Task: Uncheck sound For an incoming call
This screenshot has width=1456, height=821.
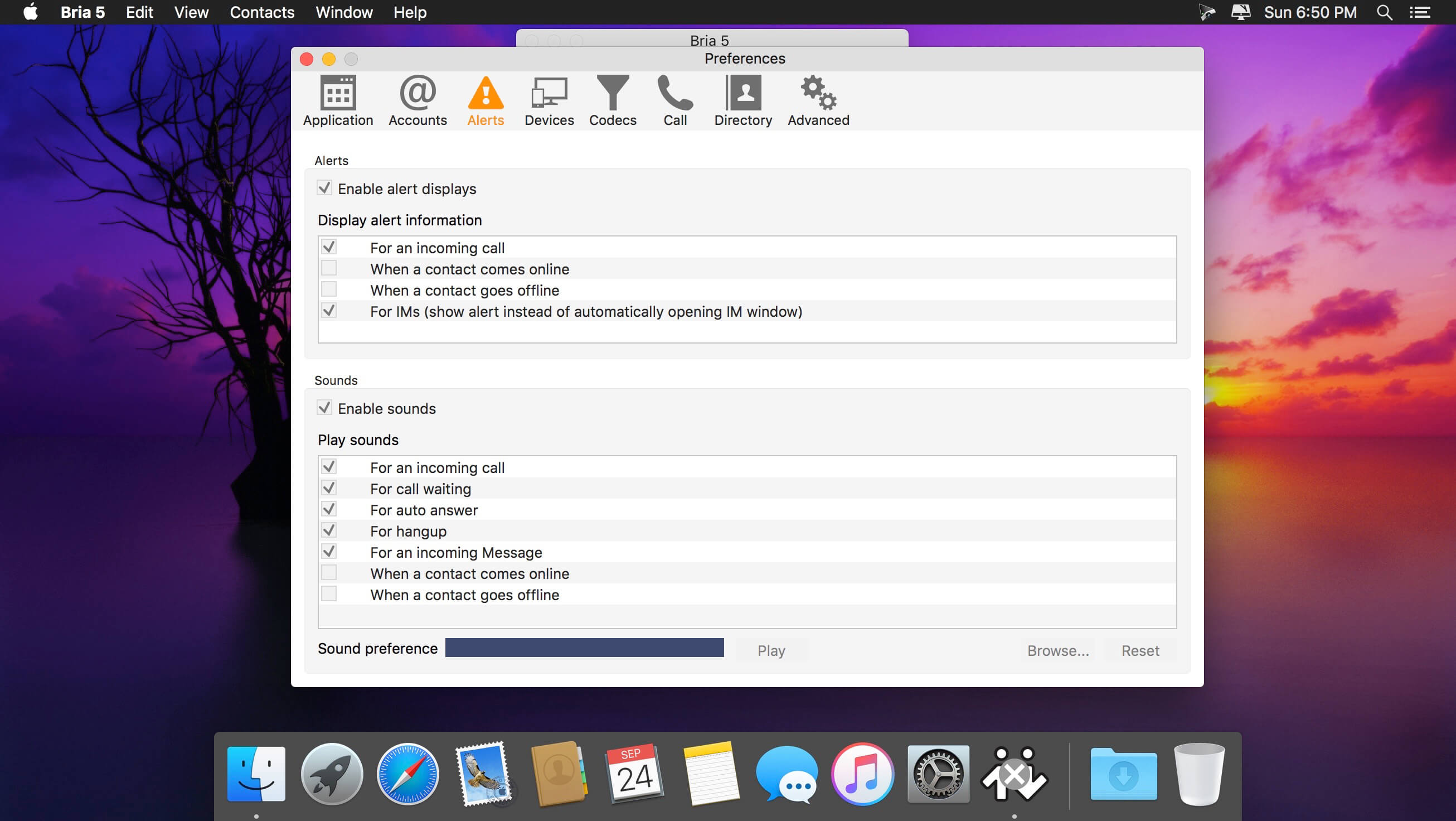Action: click(x=329, y=466)
